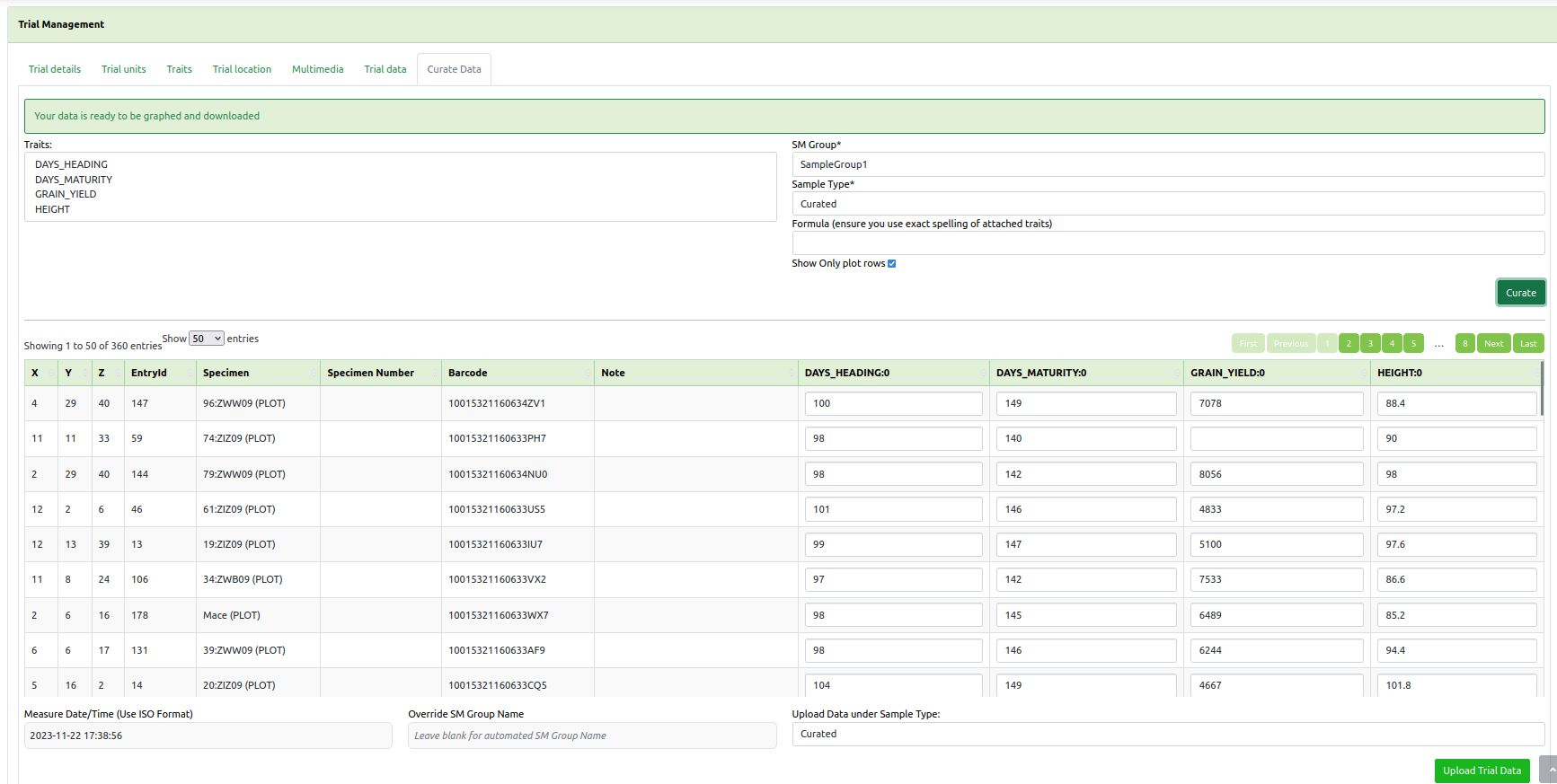Viewport: 1557px width, 784px height.
Task: Click the Upload Trial Data button
Action: (x=1482, y=771)
